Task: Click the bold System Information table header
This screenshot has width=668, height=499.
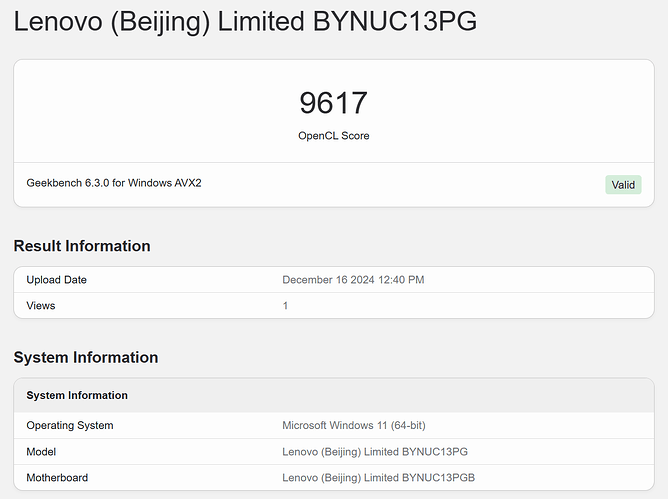Action: click(77, 396)
